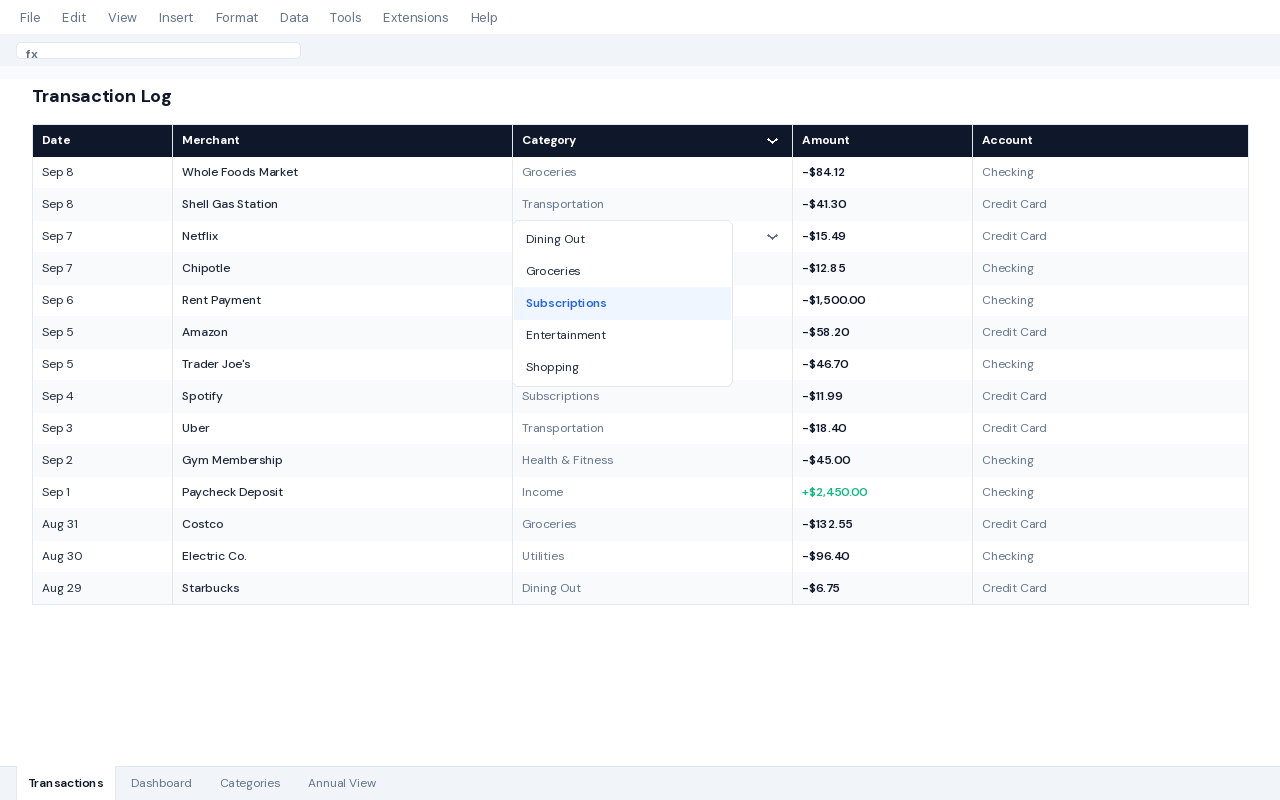Viewport: 1280px width, 800px height.
Task: Select the Shell Gas Station cell
Action: (x=342, y=205)
